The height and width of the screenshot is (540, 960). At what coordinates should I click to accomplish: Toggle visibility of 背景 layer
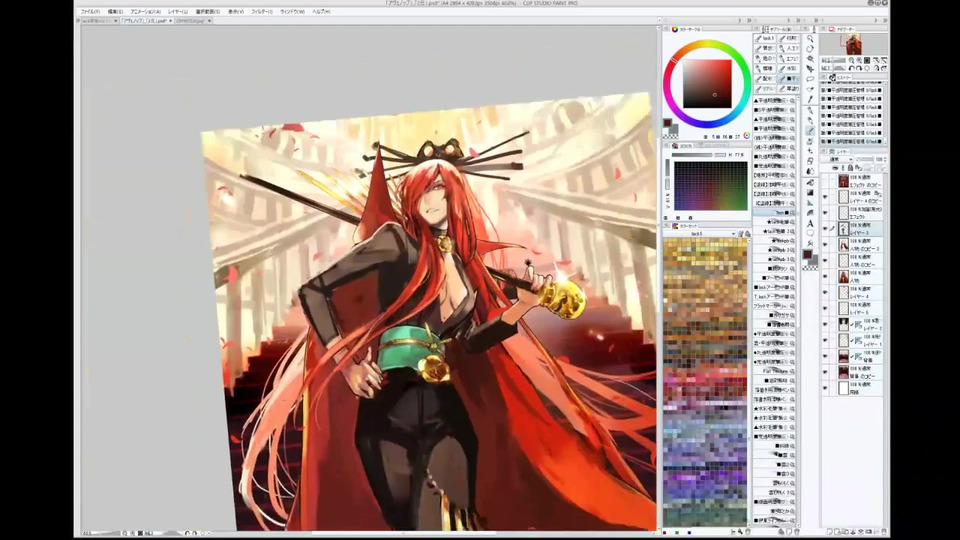click(825, 356)
